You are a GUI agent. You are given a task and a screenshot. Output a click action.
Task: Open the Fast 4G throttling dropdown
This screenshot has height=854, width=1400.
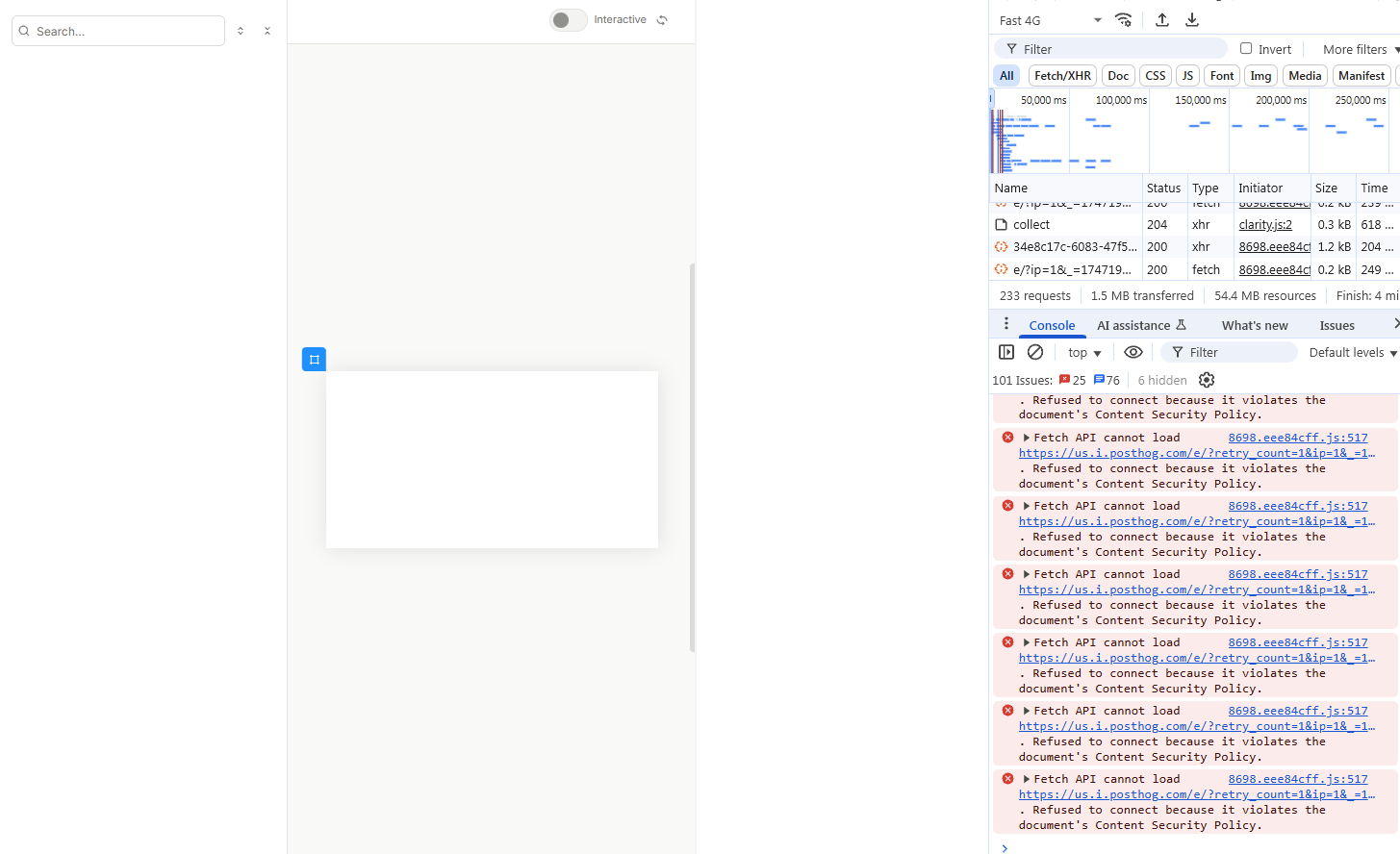[x=1050, y=20]
